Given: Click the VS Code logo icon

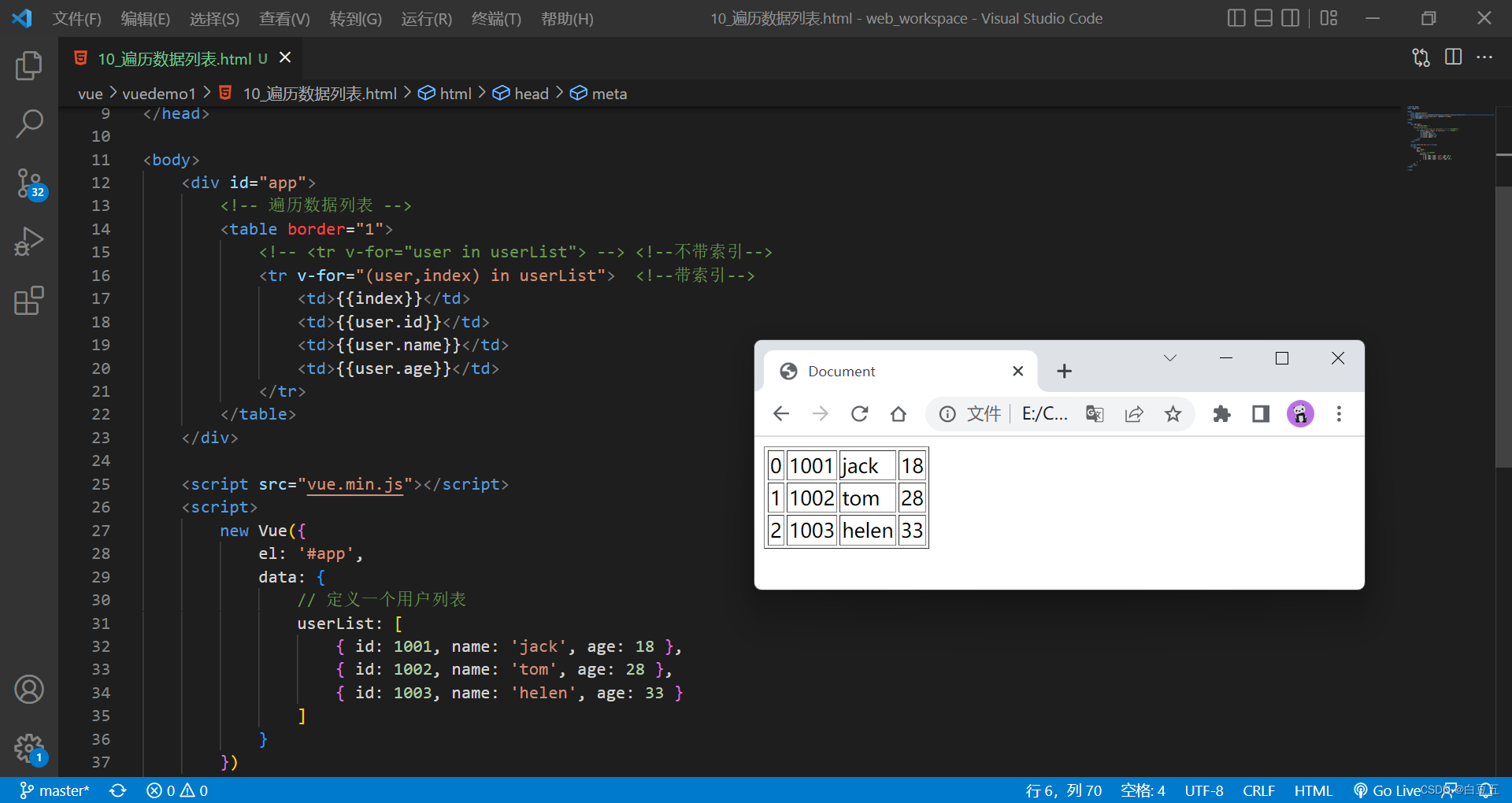Looking at the screenshot, I should click(22, 18).
